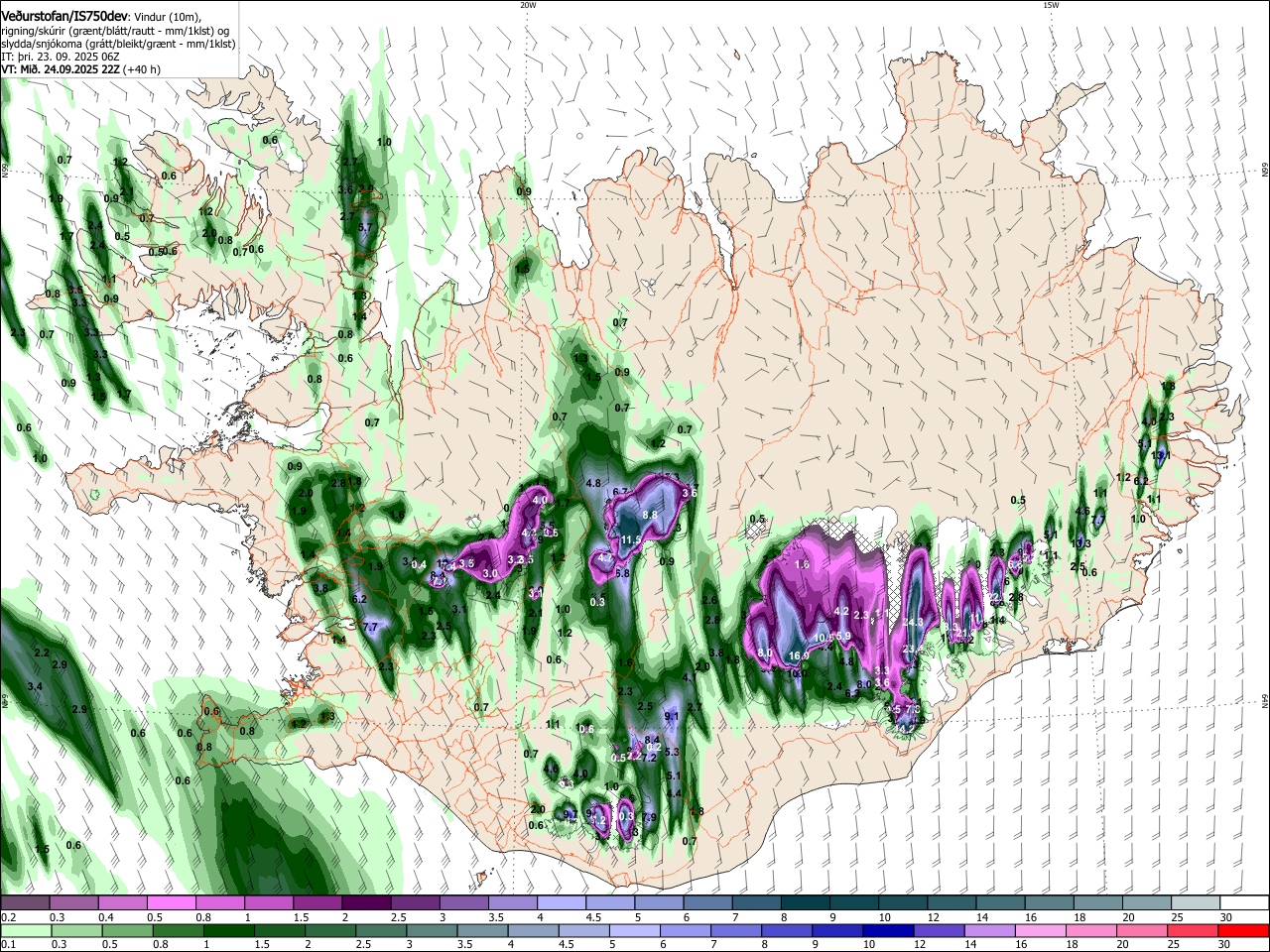Screen dimensions: 1270x952
Task: Click the 24.3 precipitation value on the map
Action: tap(914, 623)
